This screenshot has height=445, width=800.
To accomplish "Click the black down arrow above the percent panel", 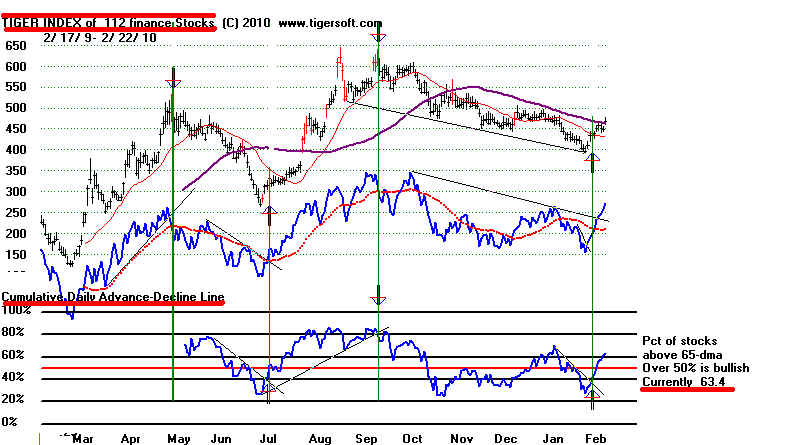I will 378,297.
